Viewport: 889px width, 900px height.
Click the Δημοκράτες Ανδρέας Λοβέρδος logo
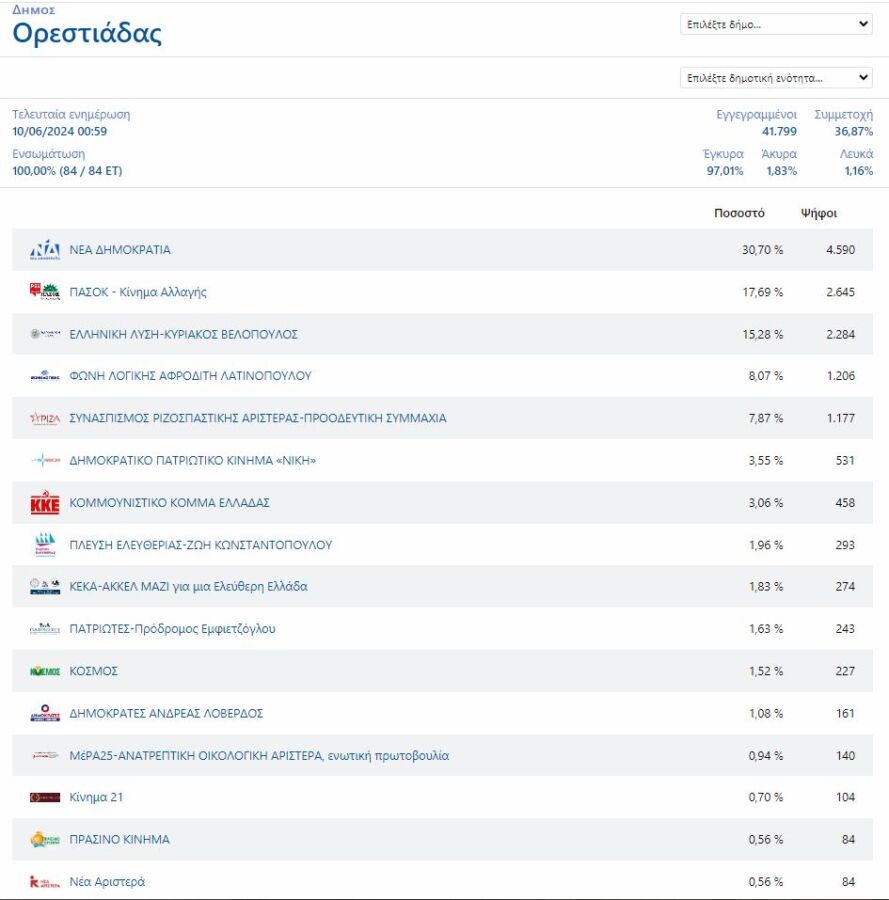(x=45, y=714)
